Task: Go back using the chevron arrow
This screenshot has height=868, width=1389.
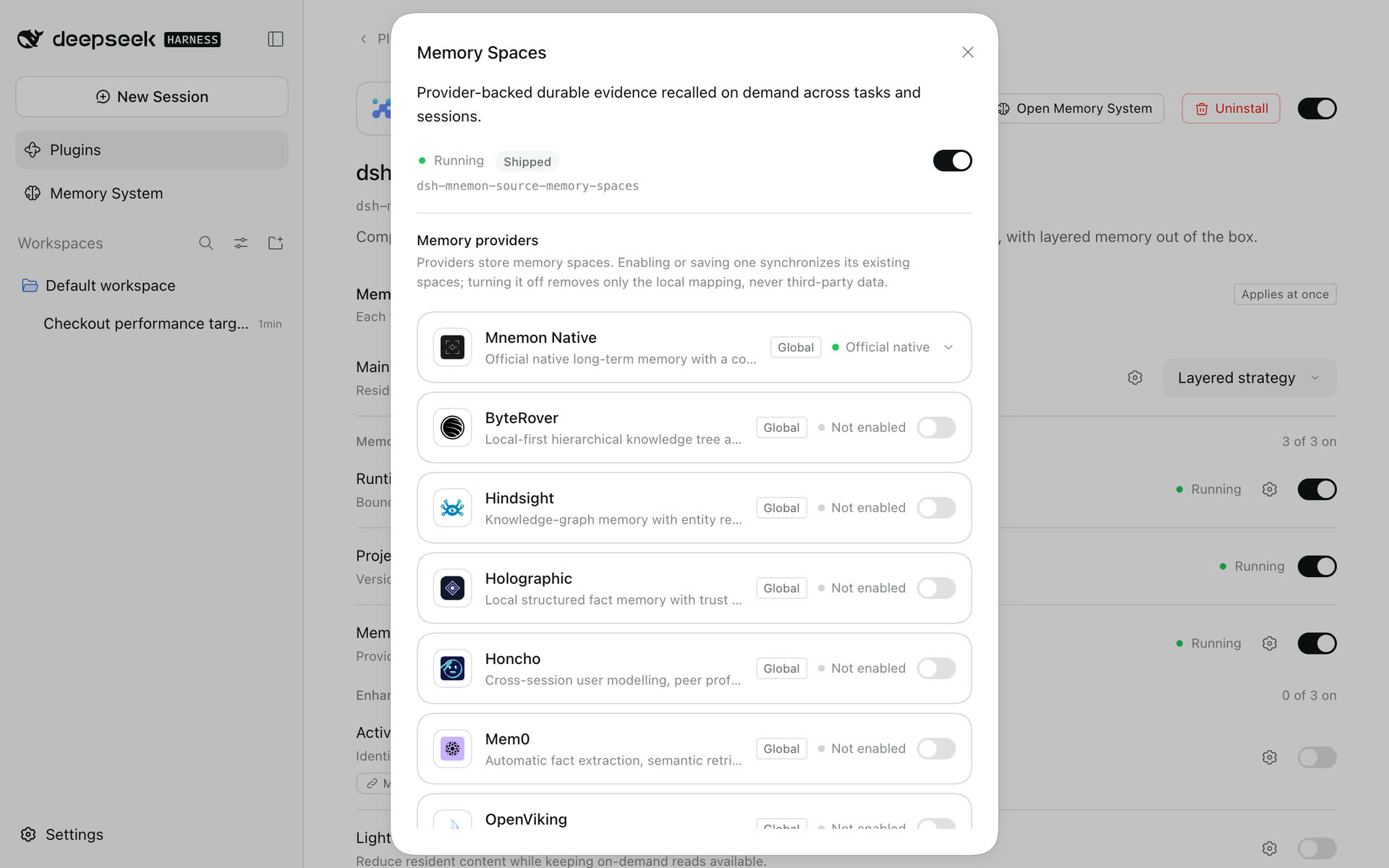Action: 364,39
